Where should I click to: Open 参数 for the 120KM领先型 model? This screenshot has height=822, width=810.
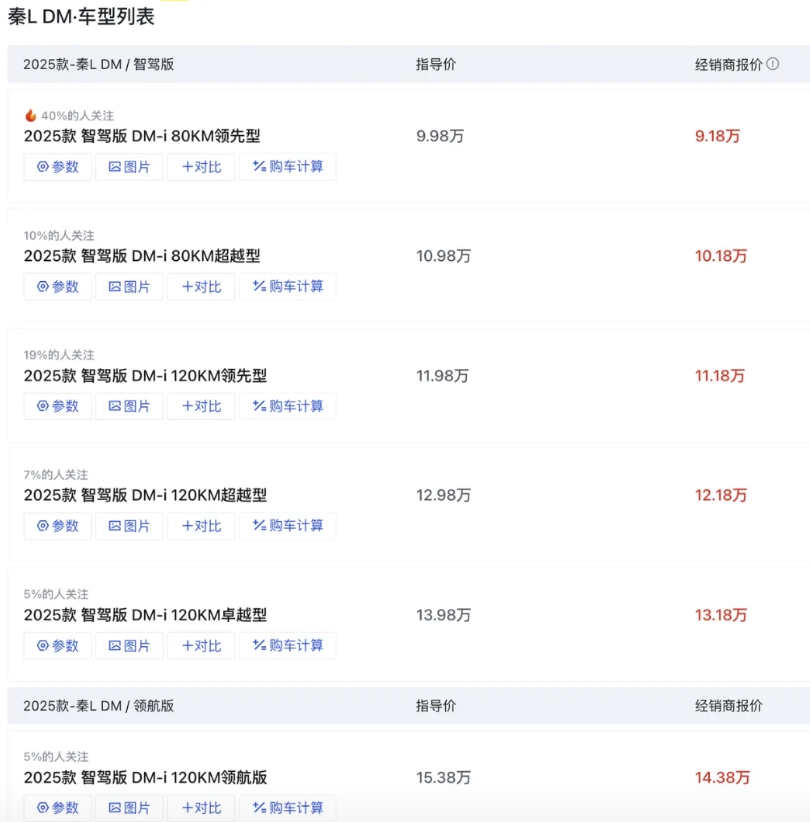tap(58, 406)
